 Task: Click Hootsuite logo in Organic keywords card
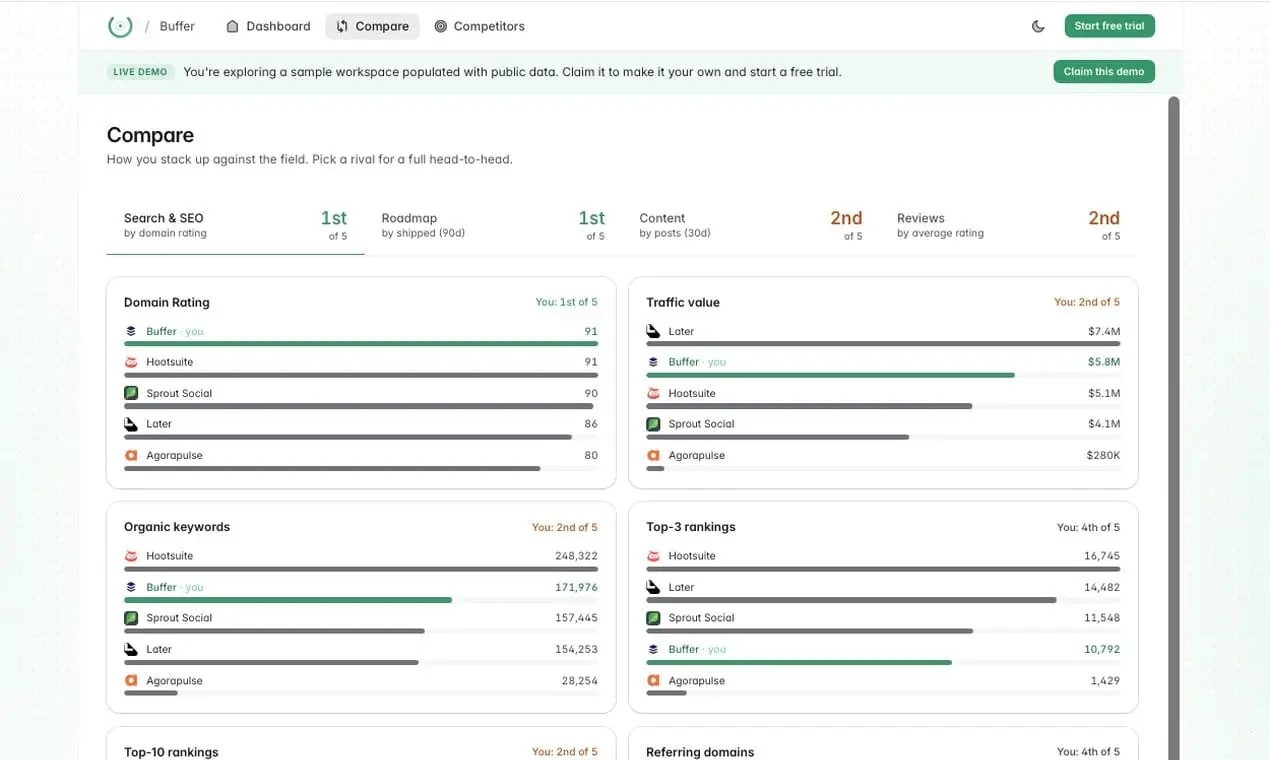point(130,556)
